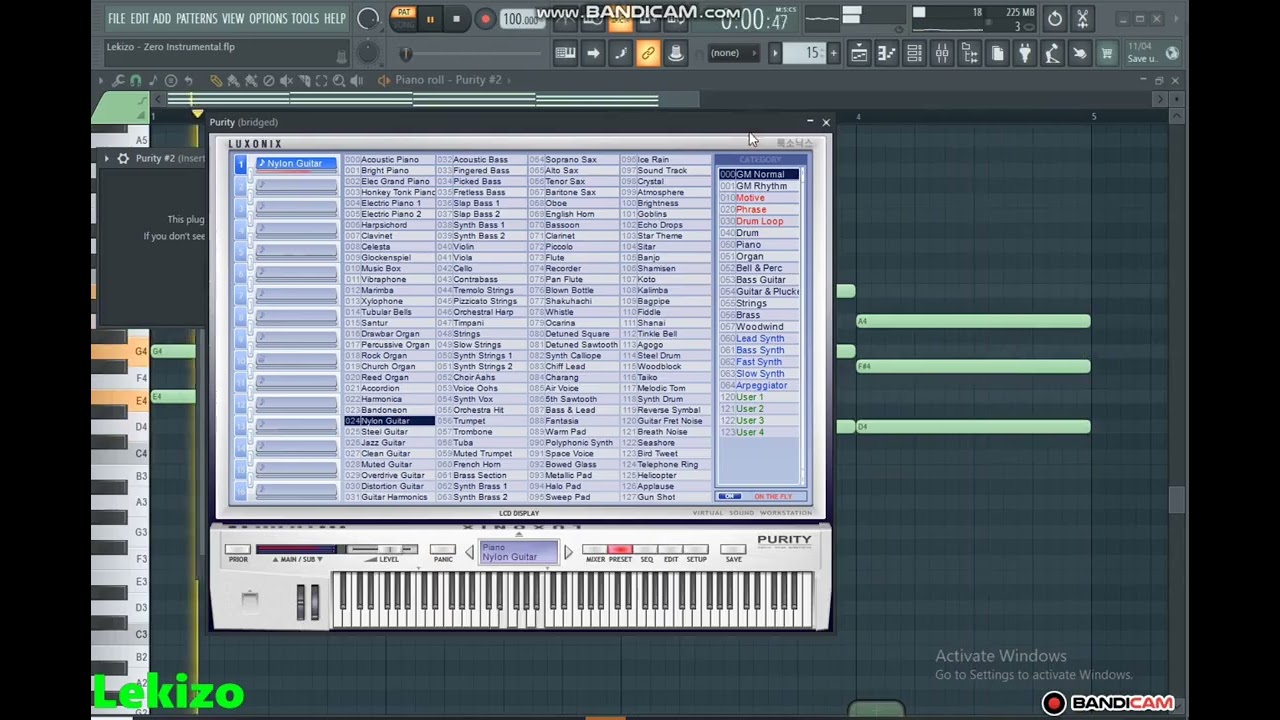This screenshot has width=1280, height=720.
Task: Expand the Purity #2 plugin menu arrow
Action: point(106,158)
